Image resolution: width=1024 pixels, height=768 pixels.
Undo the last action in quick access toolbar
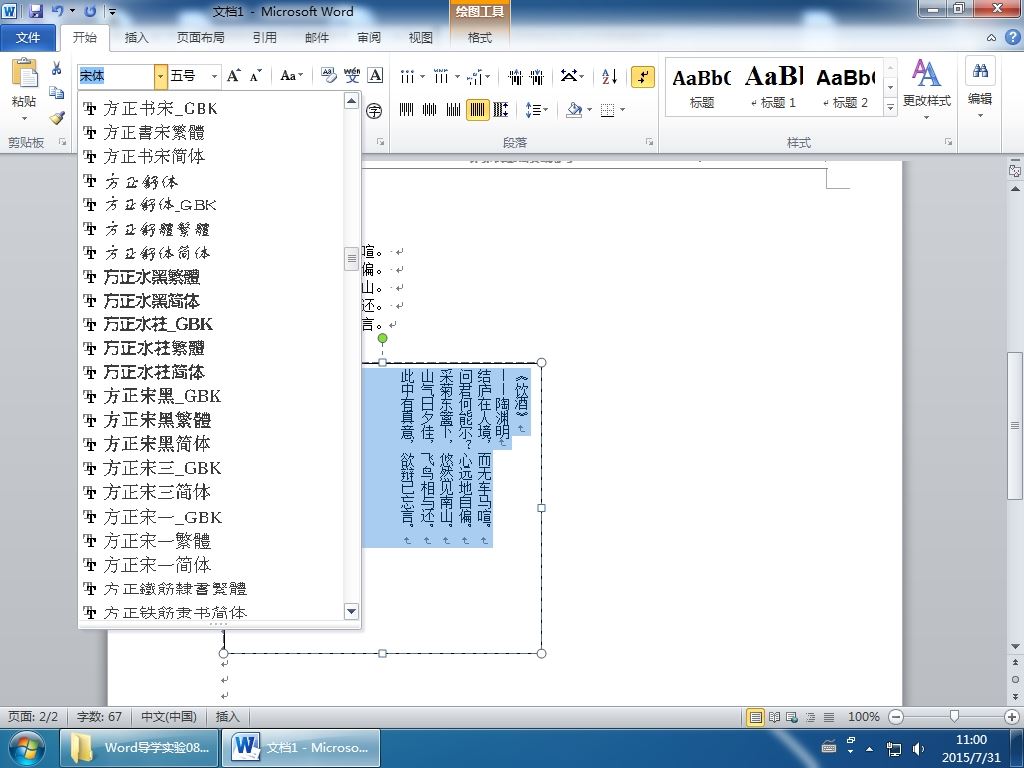pyautogui.click(x=57, y=11)
